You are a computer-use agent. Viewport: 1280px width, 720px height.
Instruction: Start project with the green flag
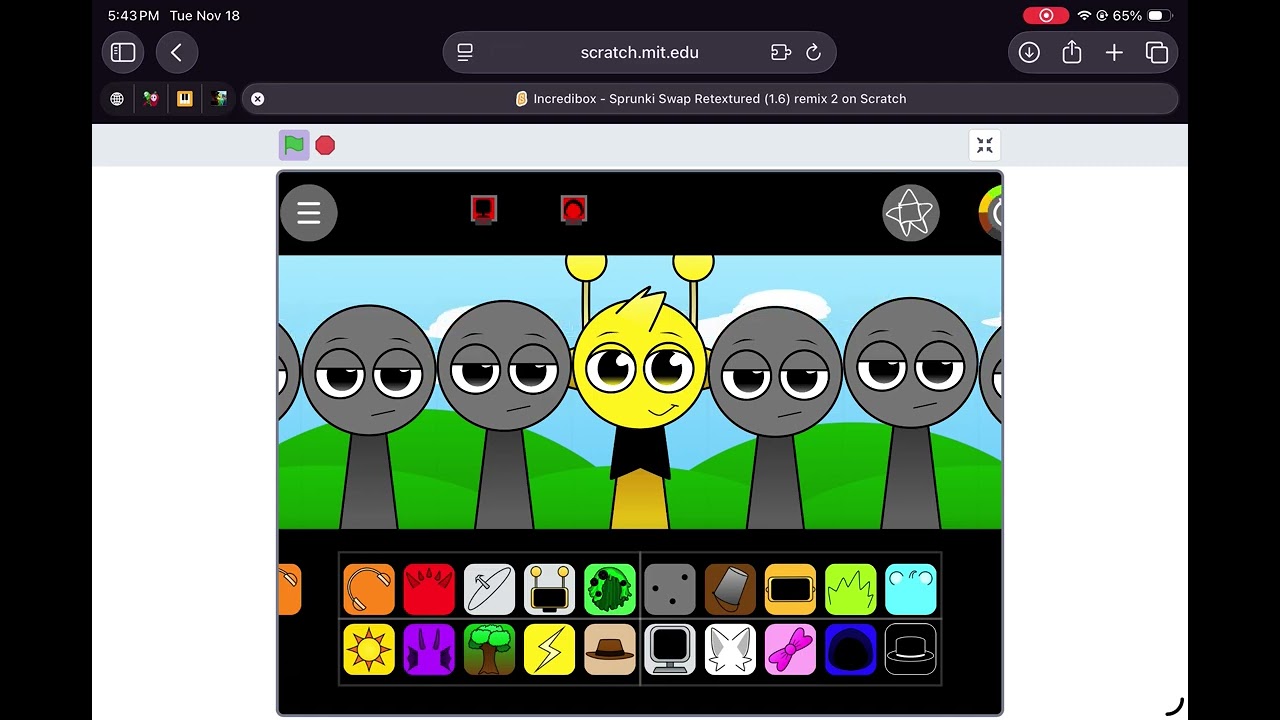point(294,145)
